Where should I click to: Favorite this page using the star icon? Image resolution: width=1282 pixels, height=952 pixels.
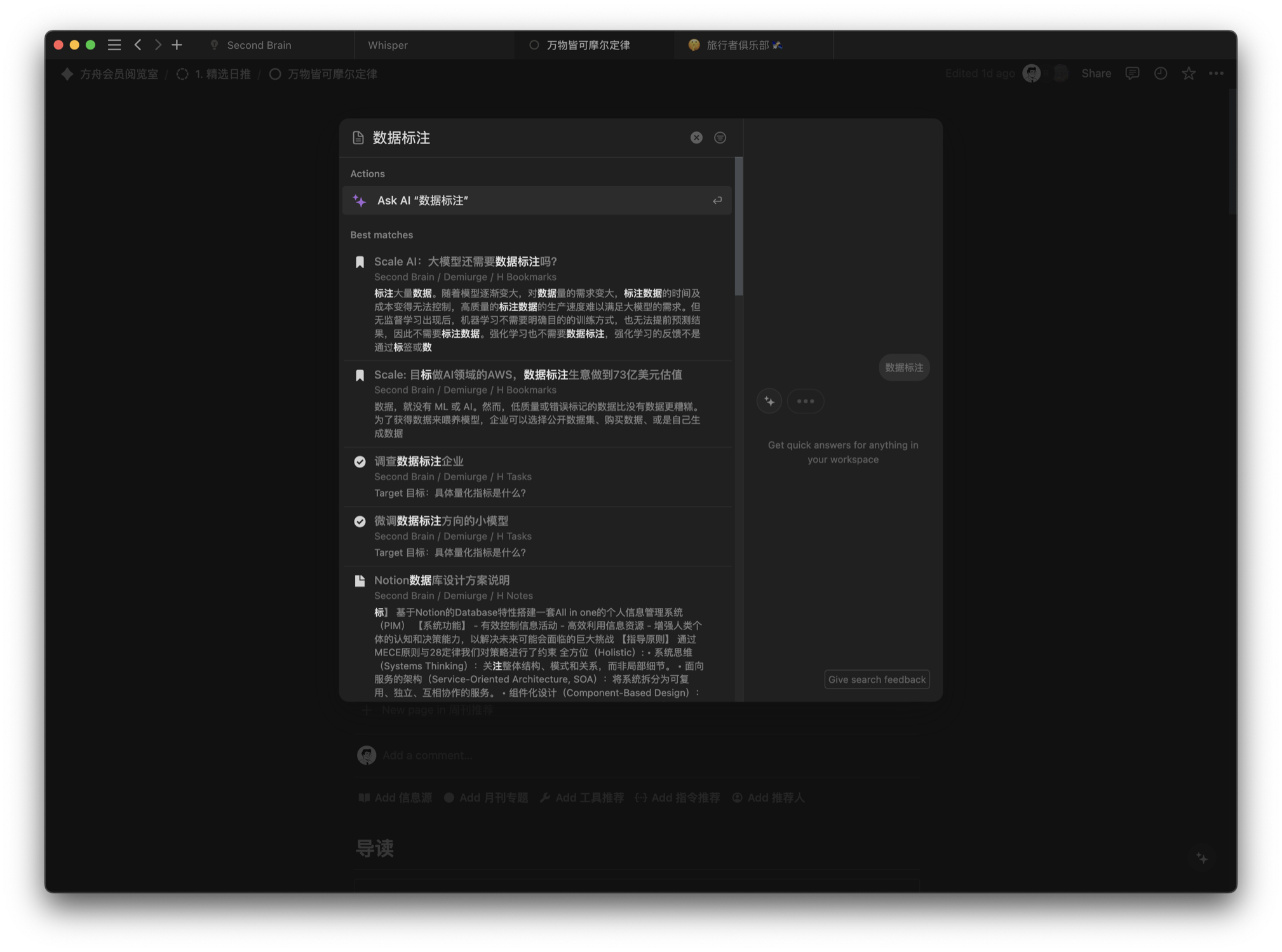(x=1188, y=73)
